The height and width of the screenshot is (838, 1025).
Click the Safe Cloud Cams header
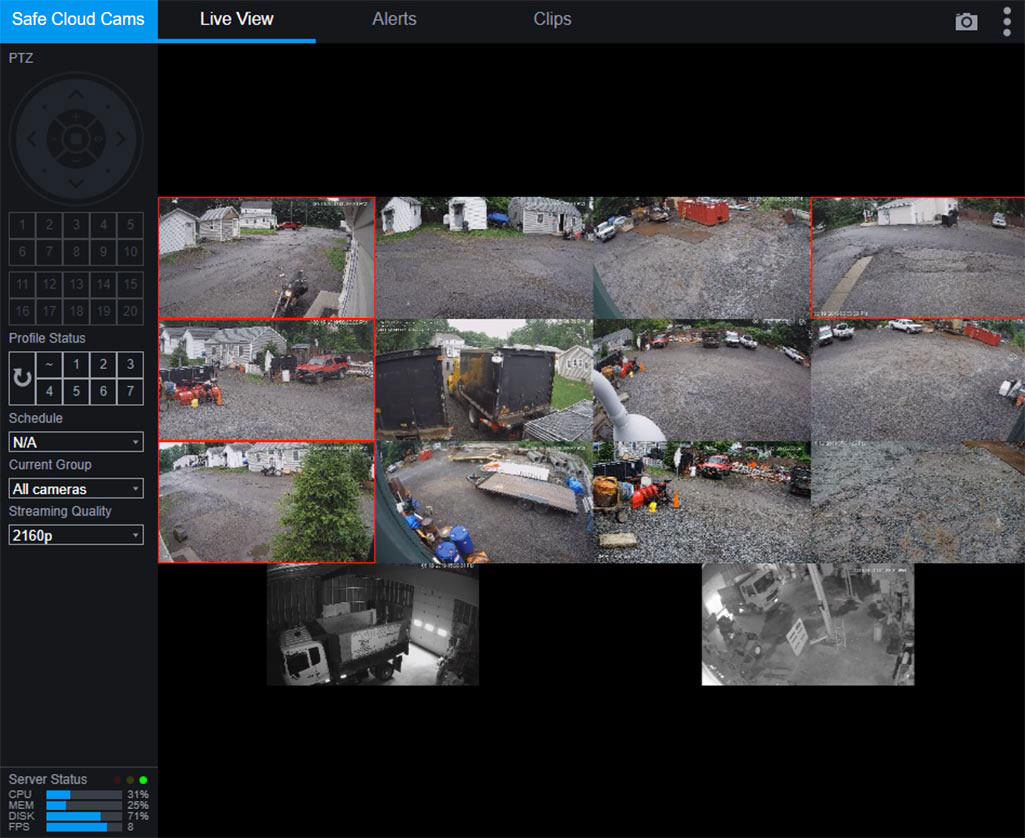tap(78, 19)
